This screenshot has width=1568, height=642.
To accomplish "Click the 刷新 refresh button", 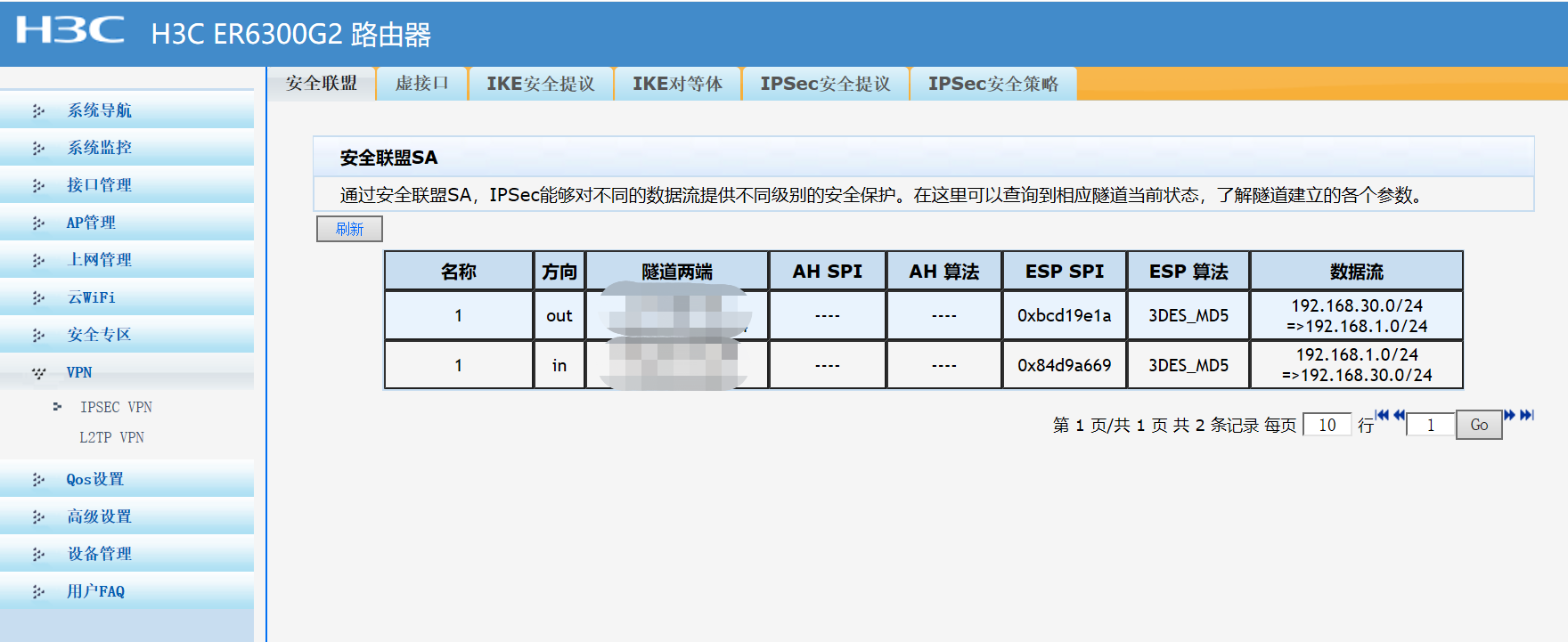I will point(349,229).
